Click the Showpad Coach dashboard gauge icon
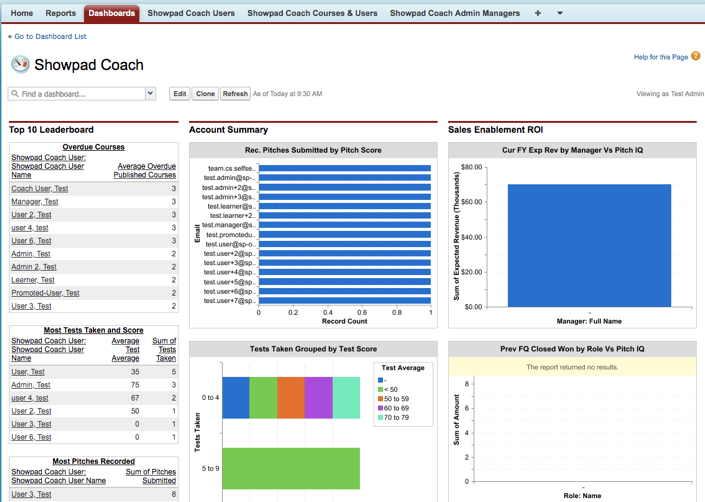Viewport: 705px width, 502px height. pos(20,64)
